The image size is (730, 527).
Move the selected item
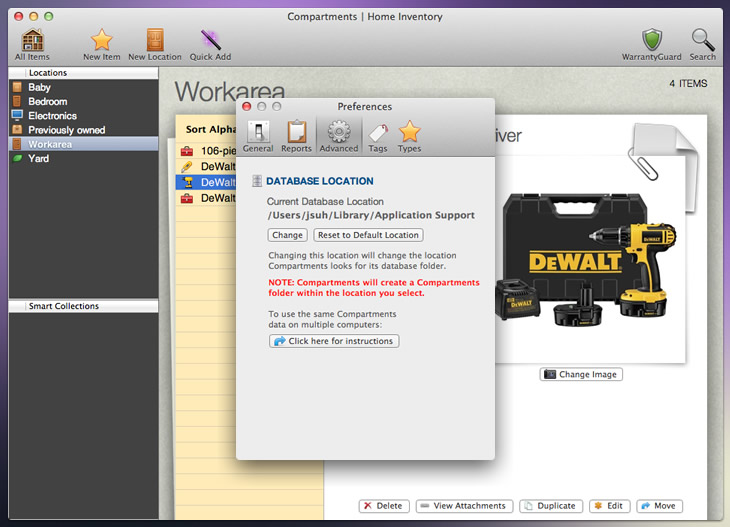pyautogui.click(x=659, y=506)
